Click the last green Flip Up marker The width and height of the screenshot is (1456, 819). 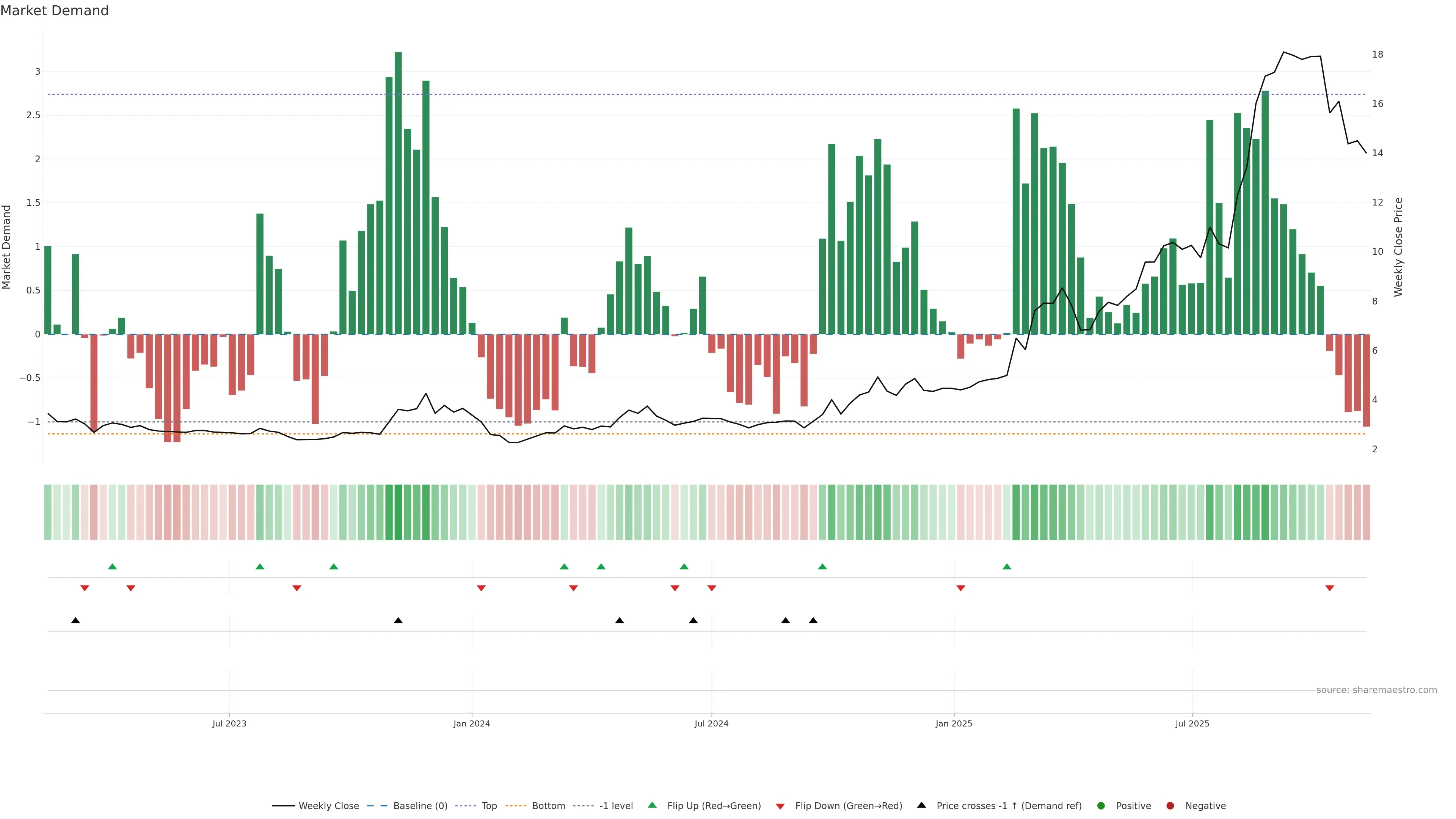(x=1007, y=566)
